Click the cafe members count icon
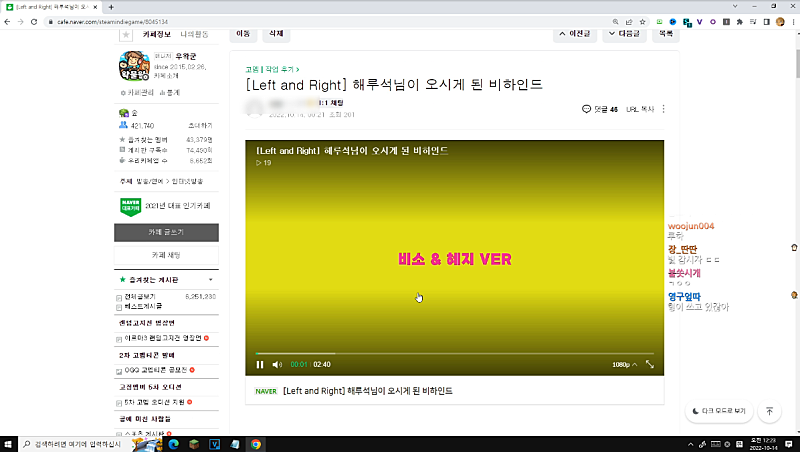This screenshot has height=452, width=800. pos(123,125)
